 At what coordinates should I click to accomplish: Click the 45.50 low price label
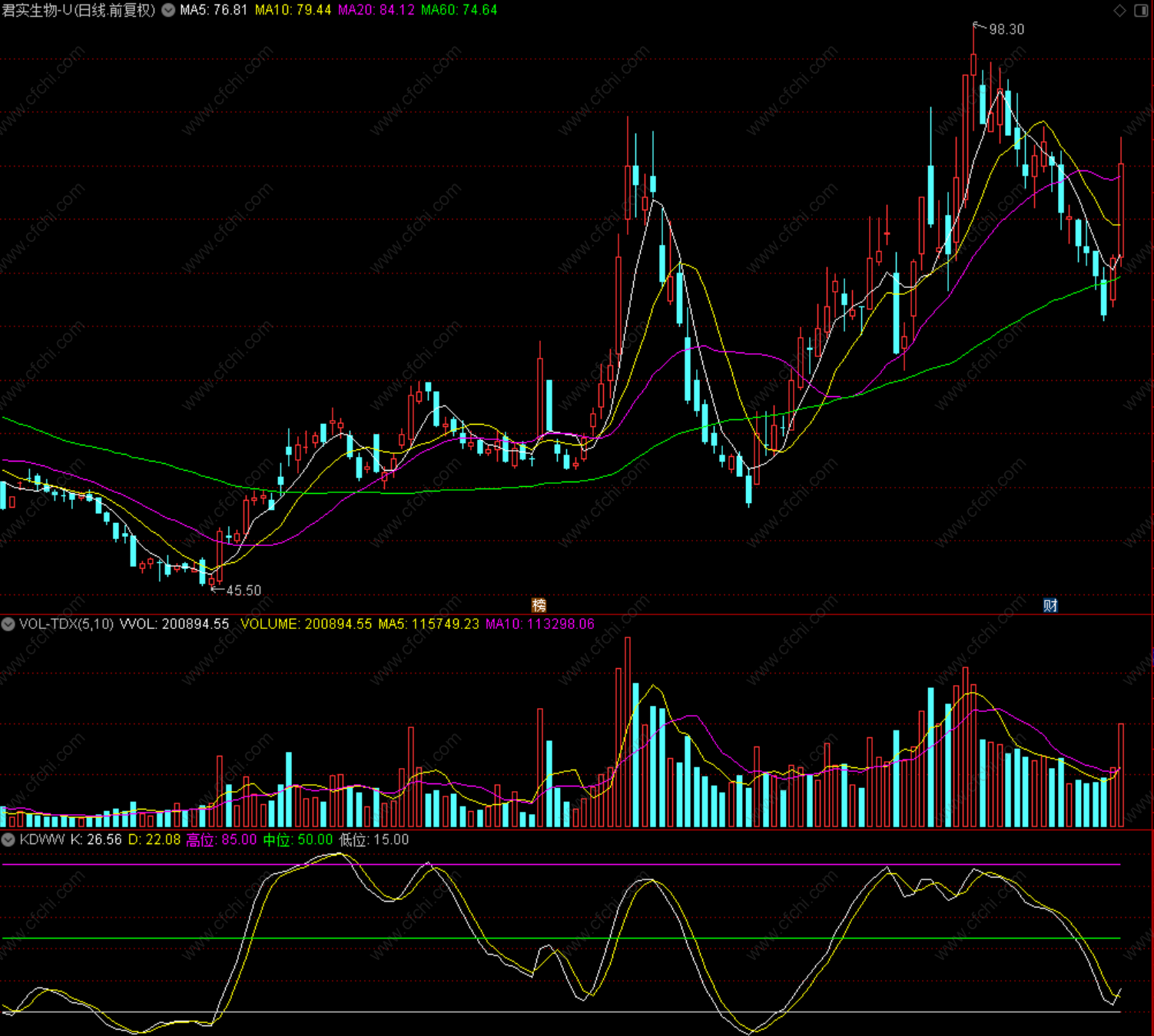pos(244,591)
